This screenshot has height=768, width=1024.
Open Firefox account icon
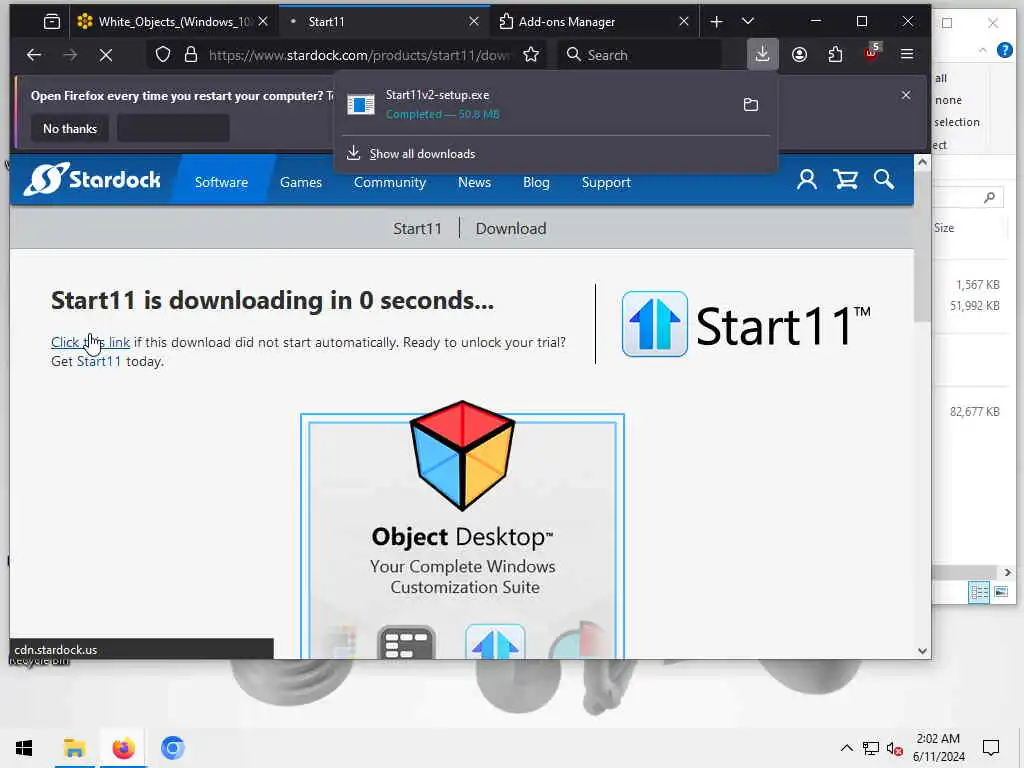tap(799, 55)
